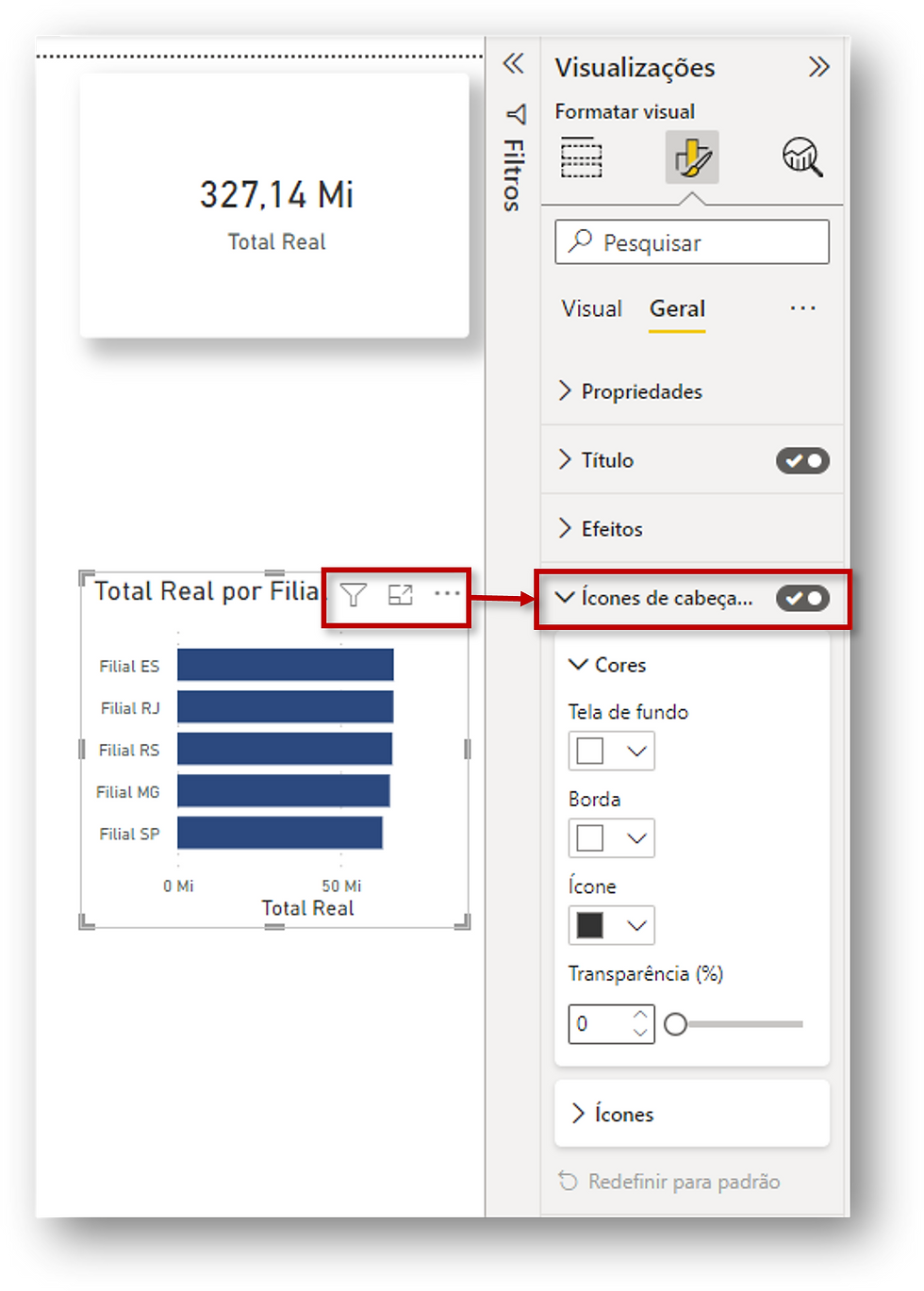Click the Focus mode icon on the chart

click(x=401, y=595)
